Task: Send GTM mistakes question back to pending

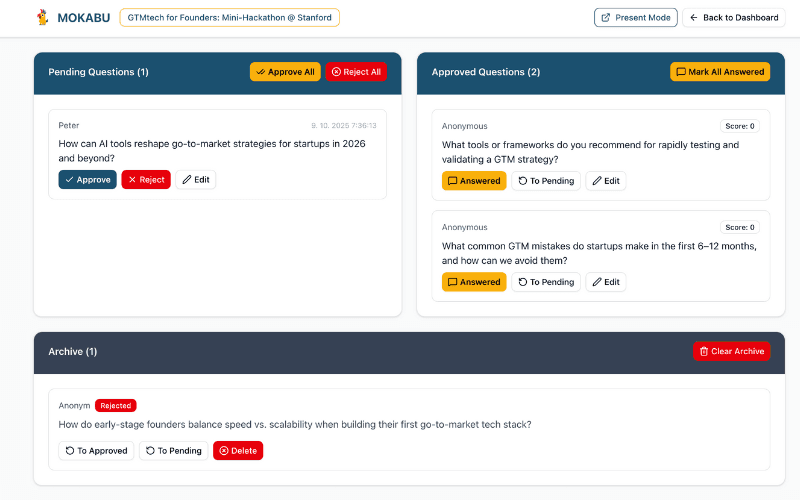Action: (546, 282)
